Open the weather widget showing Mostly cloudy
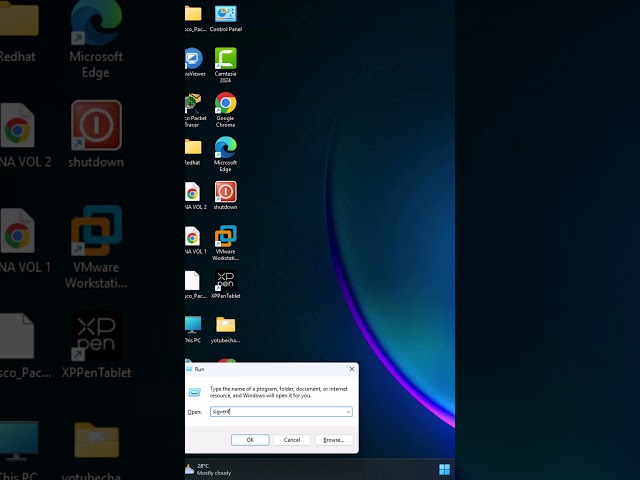640x480 pixels. pos(208,469)
